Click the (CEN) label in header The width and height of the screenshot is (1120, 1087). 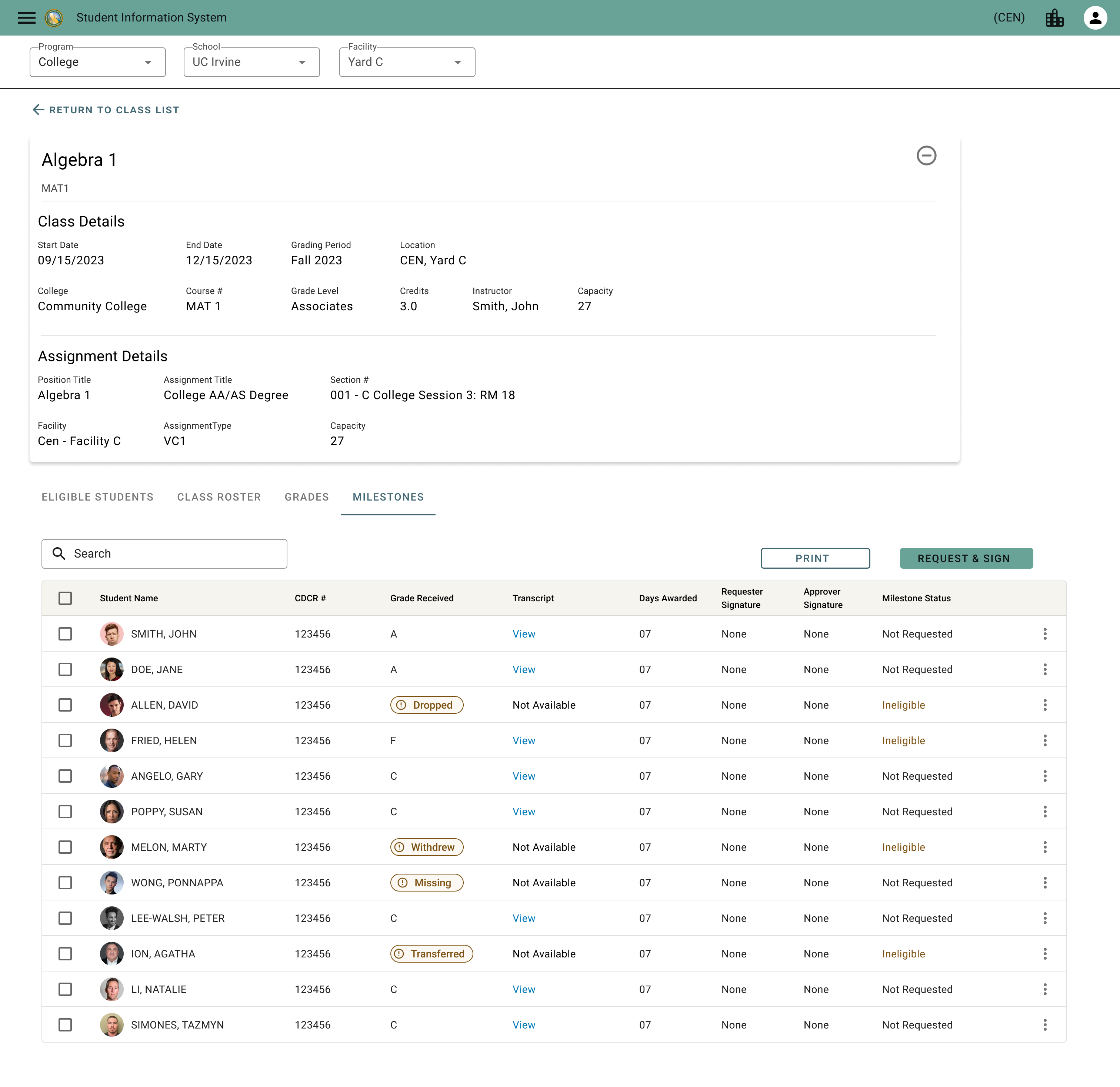(x=1009, y=18)
